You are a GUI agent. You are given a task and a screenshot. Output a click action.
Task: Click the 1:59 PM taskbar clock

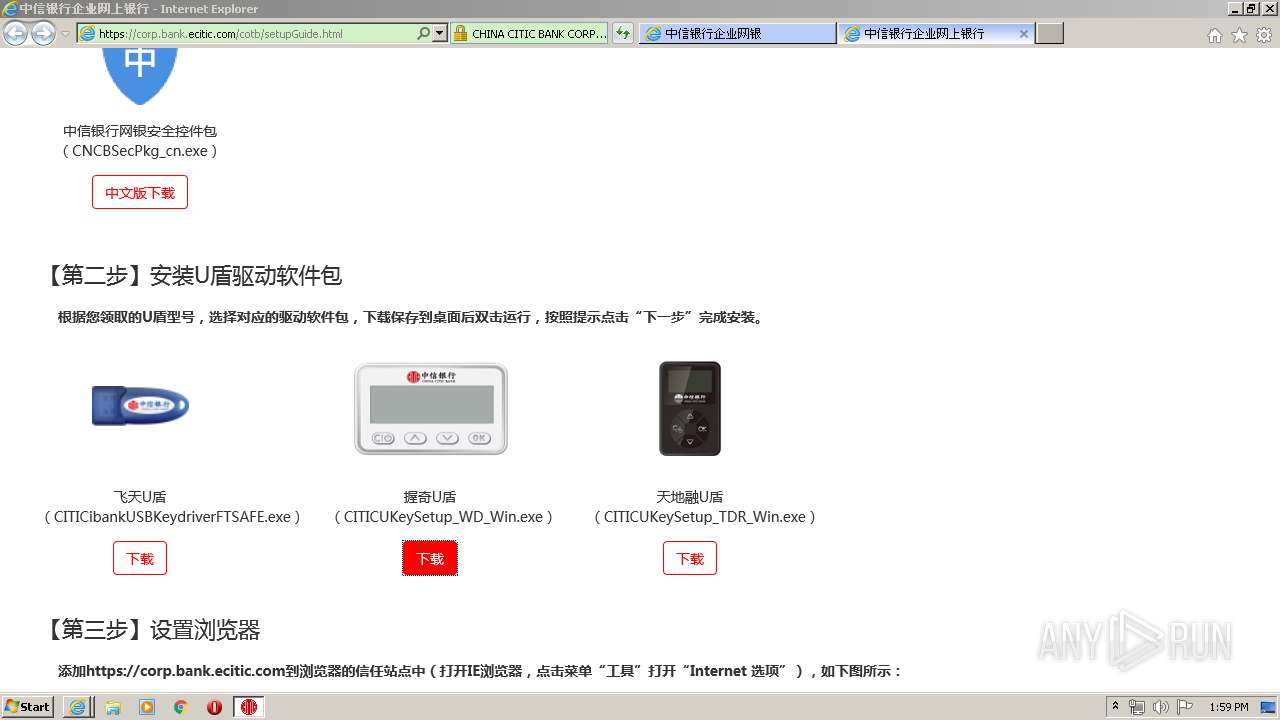[x=1229, y=707]
